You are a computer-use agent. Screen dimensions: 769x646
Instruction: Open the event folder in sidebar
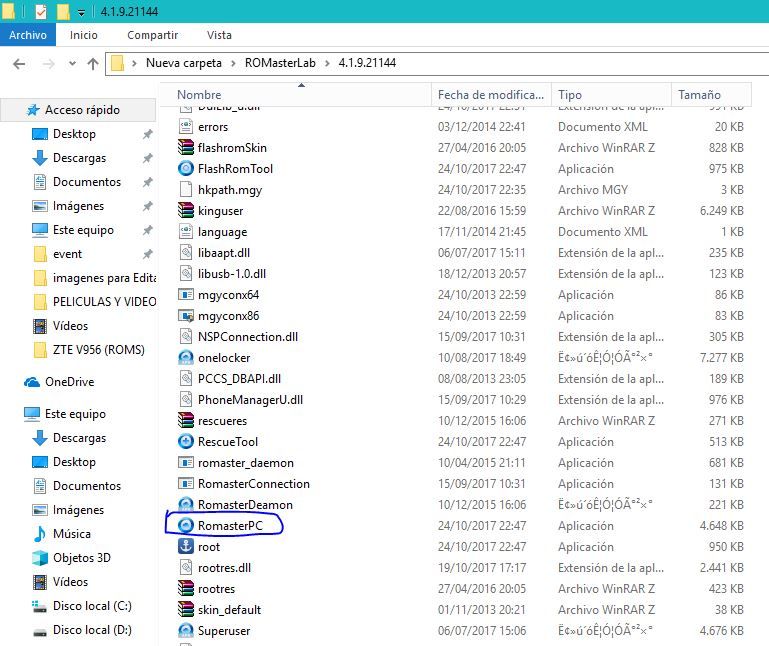(x=67, y=254)
